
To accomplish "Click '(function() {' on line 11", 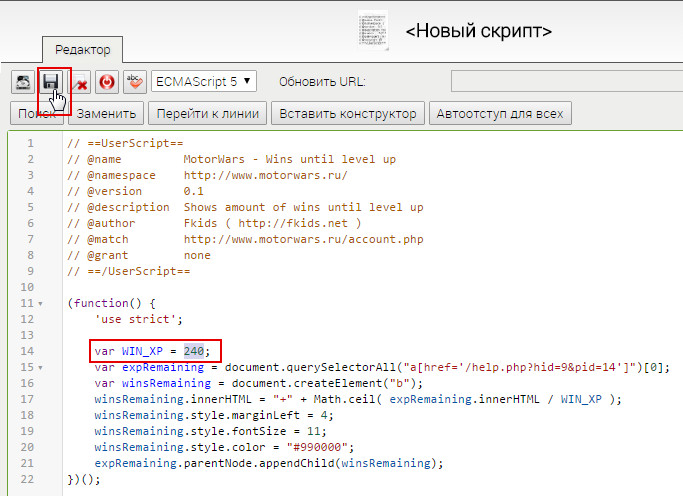I will pyautogui.click(x=112, y=303).
